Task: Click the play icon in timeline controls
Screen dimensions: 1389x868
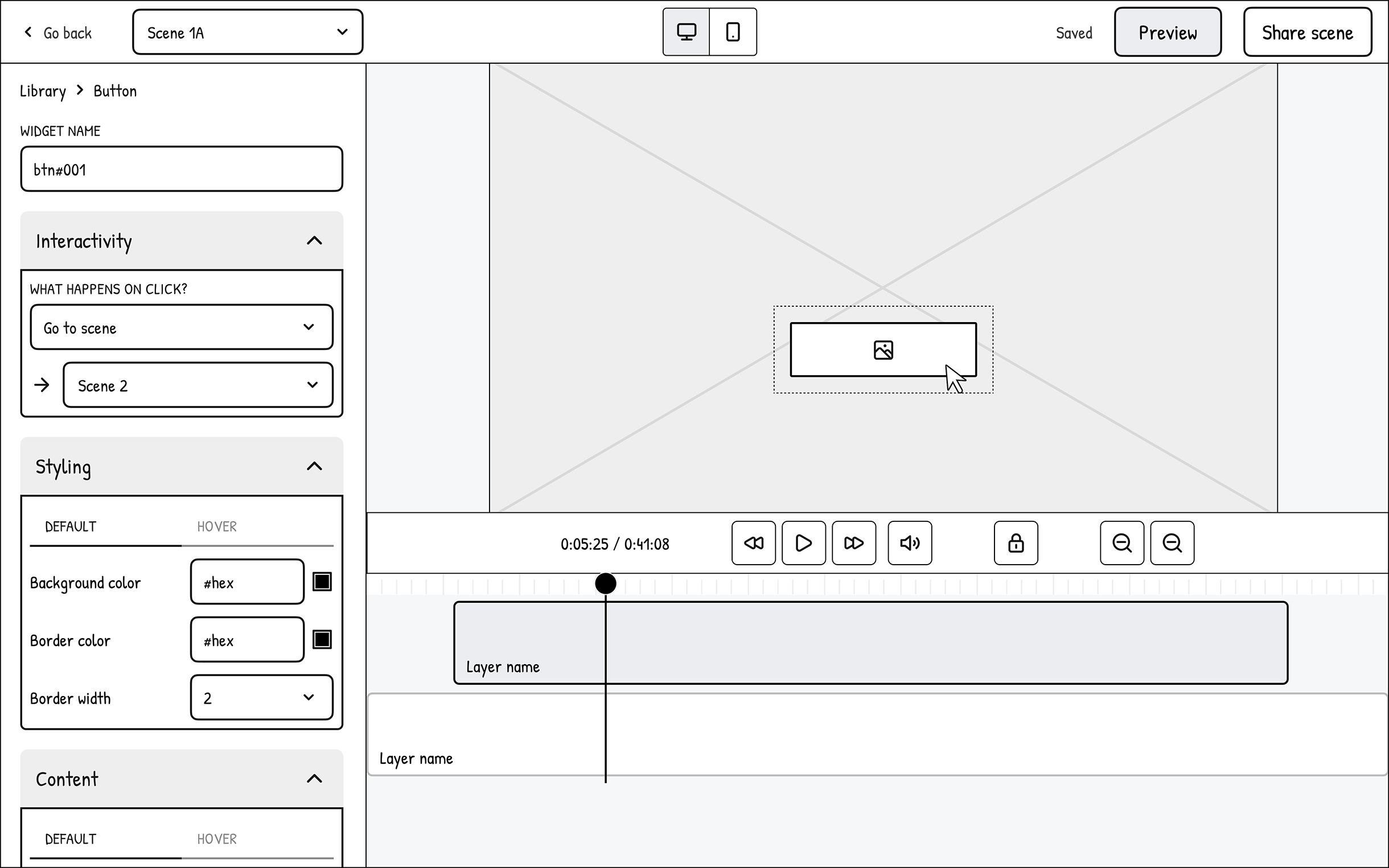Action: 804,543
